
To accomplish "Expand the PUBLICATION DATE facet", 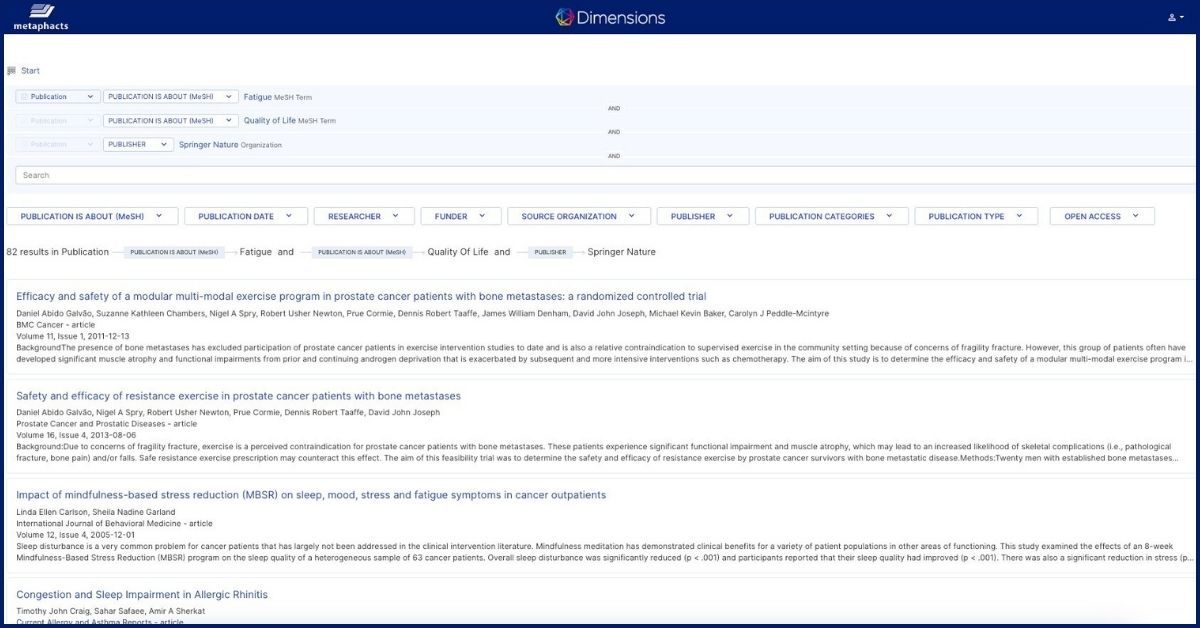I will pyautogui.click(x=246, y=216).
